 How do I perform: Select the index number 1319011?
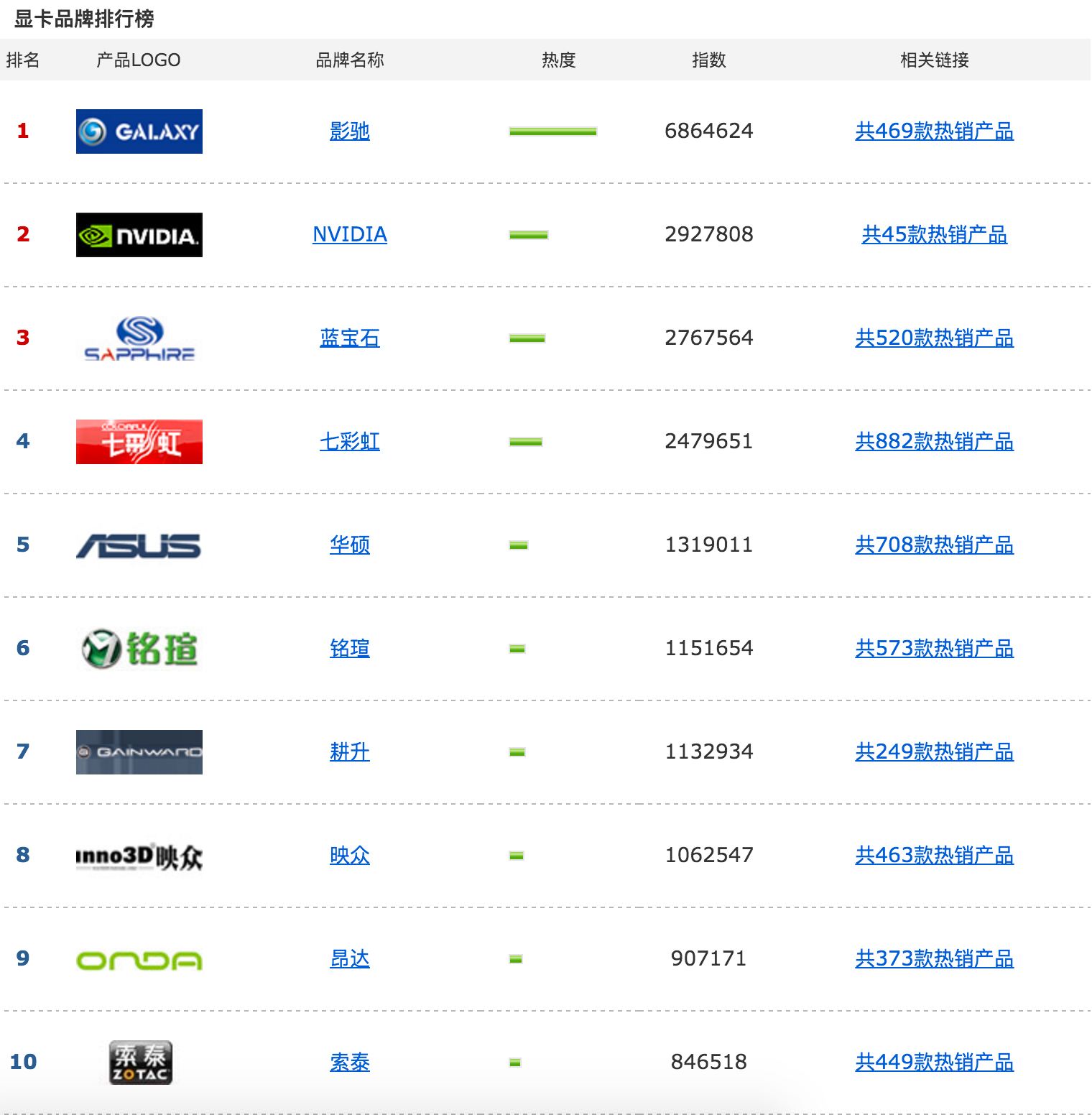[709, 545]
